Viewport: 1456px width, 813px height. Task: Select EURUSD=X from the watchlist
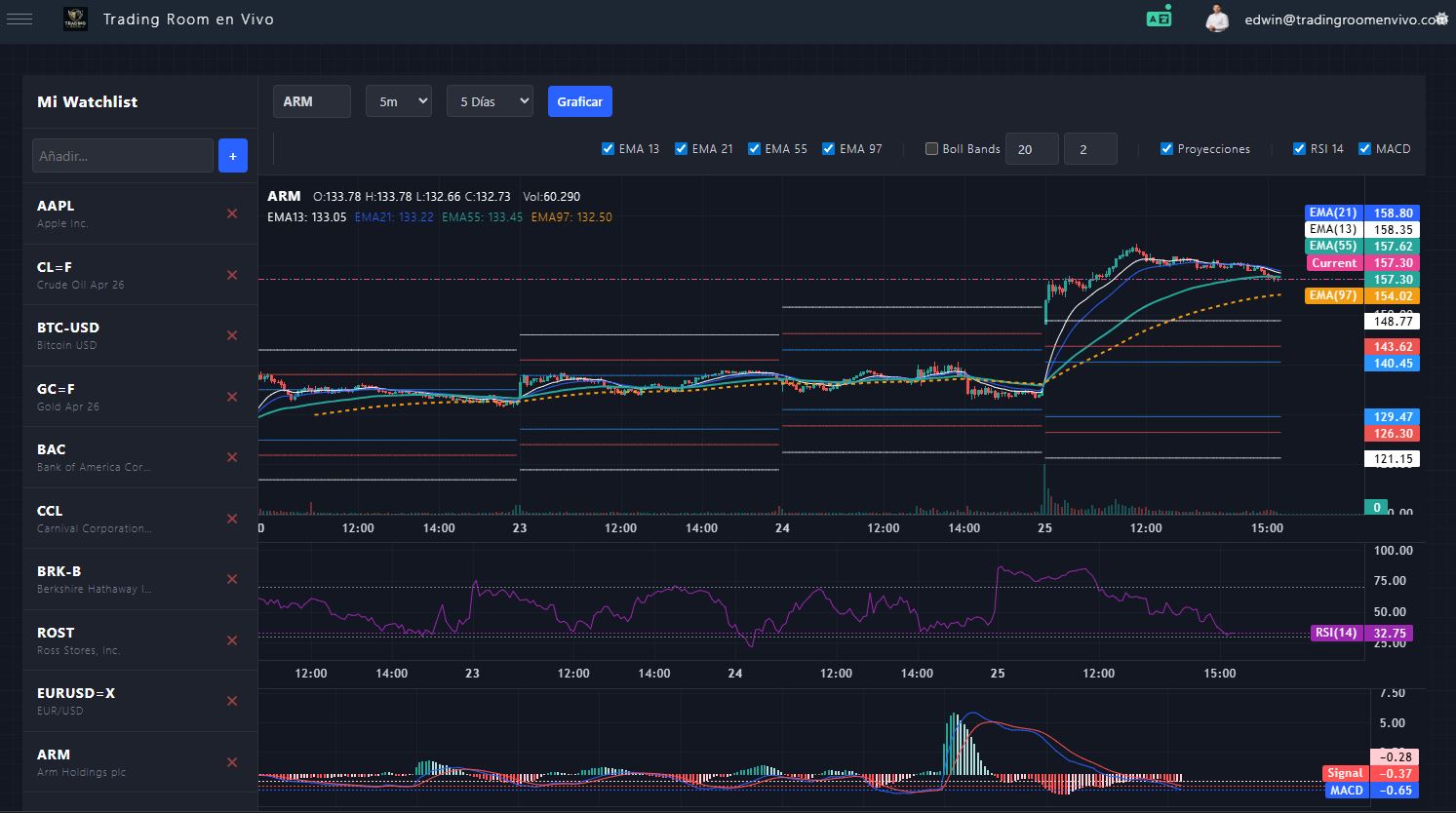point(76,700)
